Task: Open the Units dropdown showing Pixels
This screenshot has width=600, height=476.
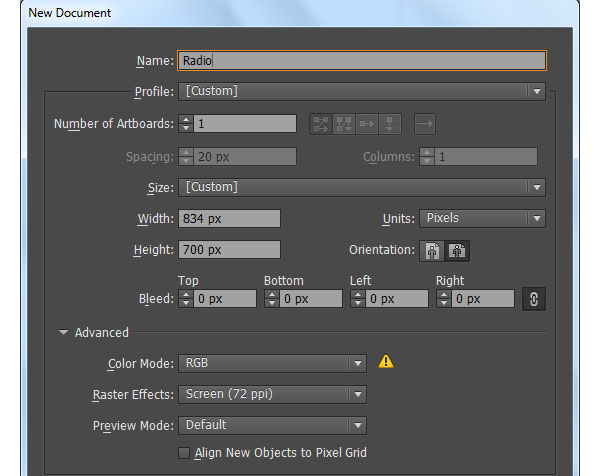Action: (x=482, y=218)
